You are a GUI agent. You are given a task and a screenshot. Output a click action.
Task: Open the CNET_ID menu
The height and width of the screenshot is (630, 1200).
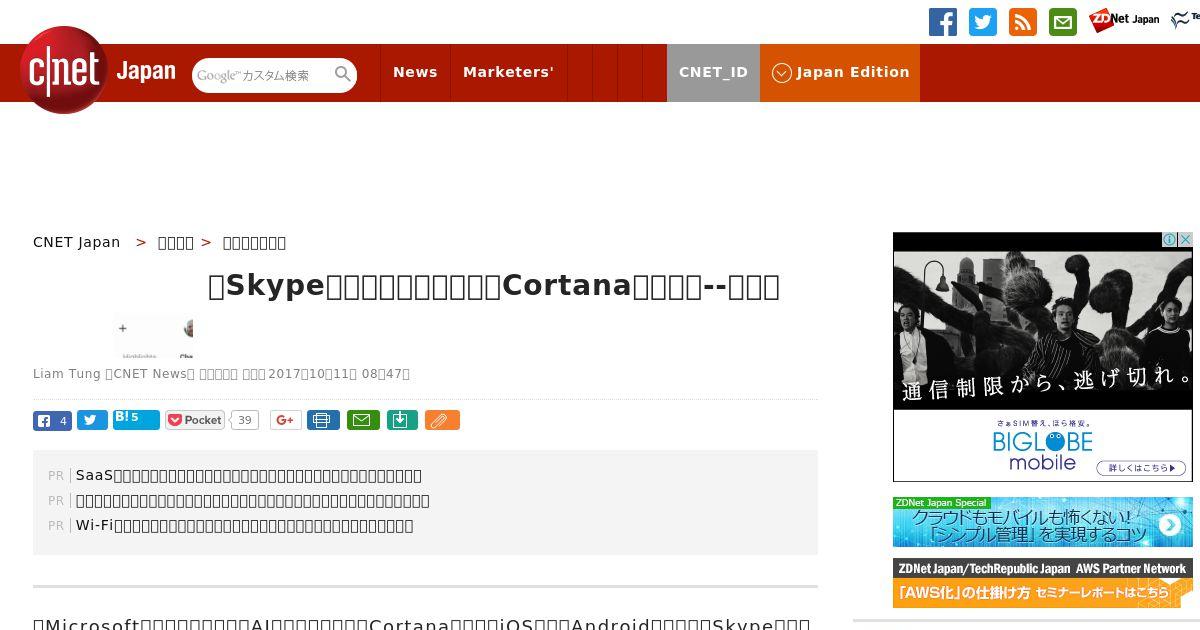coord(713,72)
